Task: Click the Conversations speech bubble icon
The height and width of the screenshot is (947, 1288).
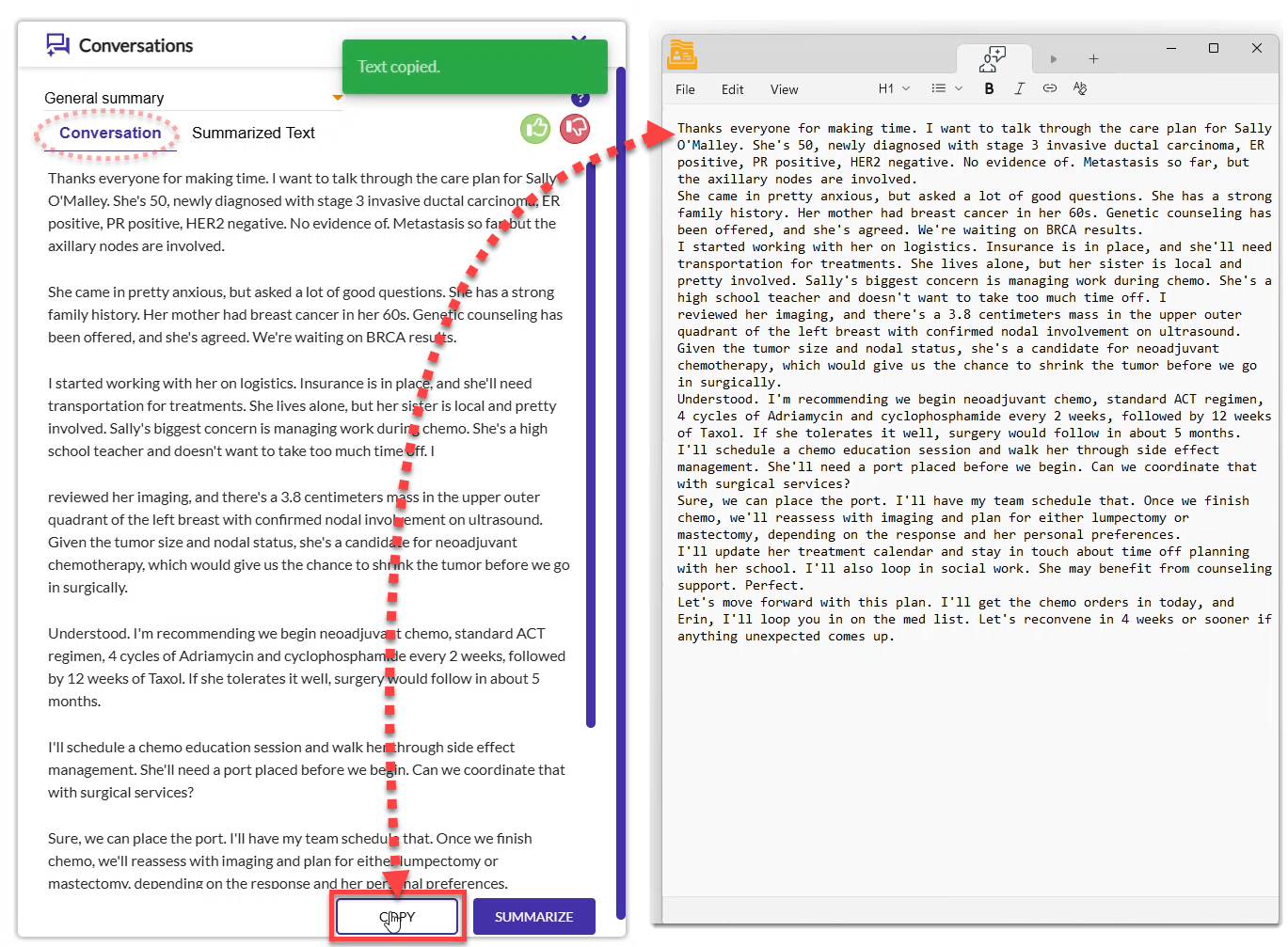Action: pos(56,44)
